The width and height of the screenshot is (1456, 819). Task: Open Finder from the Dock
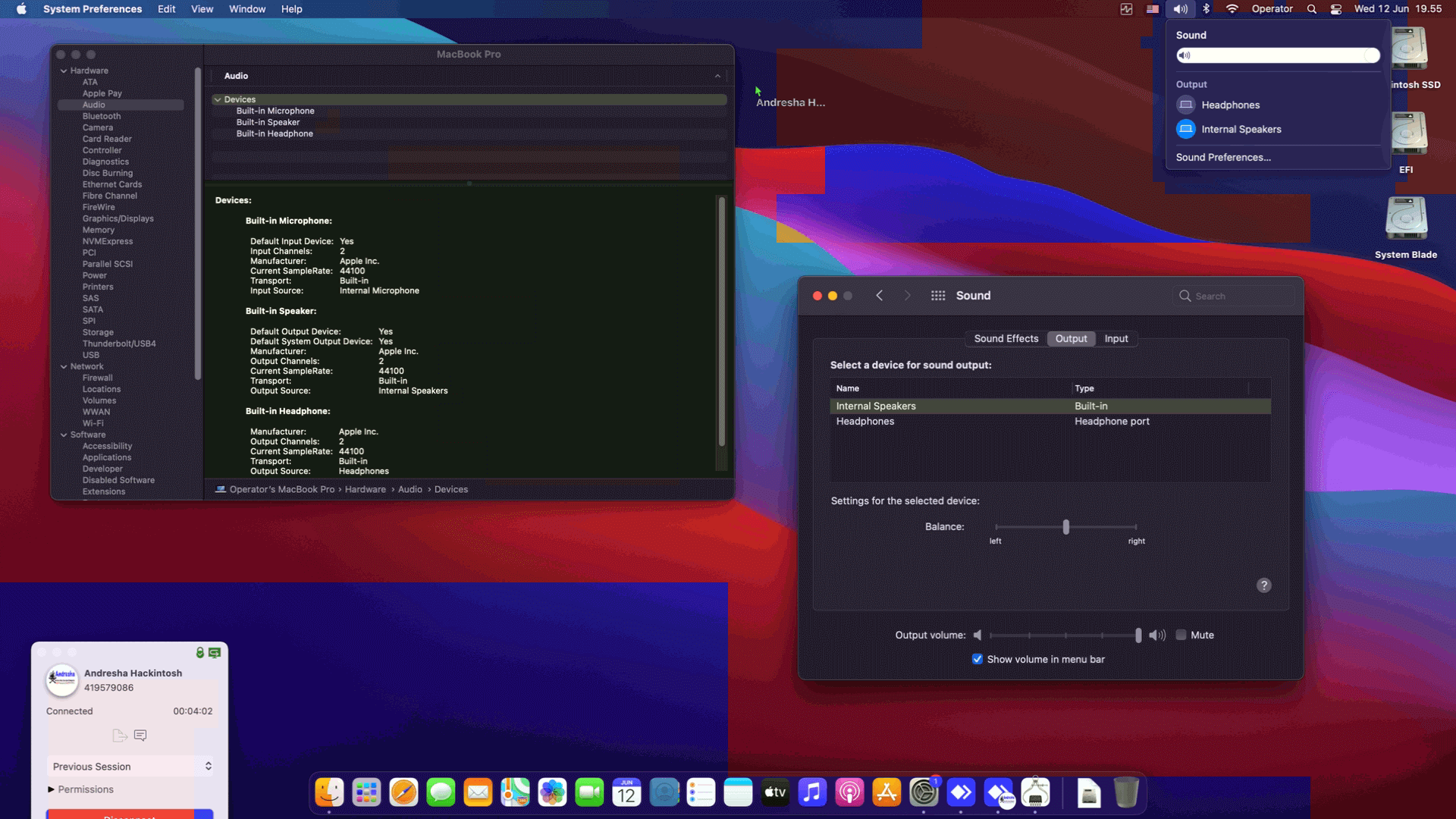[329, 792]
